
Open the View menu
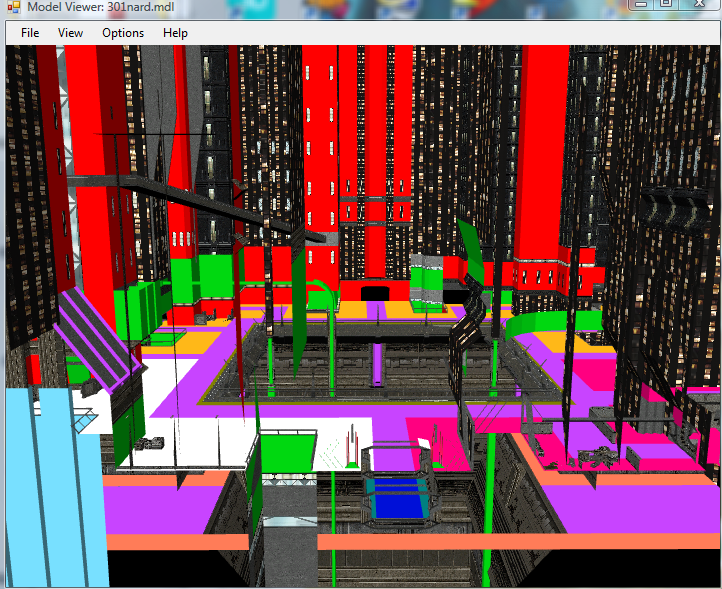coord(70,33)
